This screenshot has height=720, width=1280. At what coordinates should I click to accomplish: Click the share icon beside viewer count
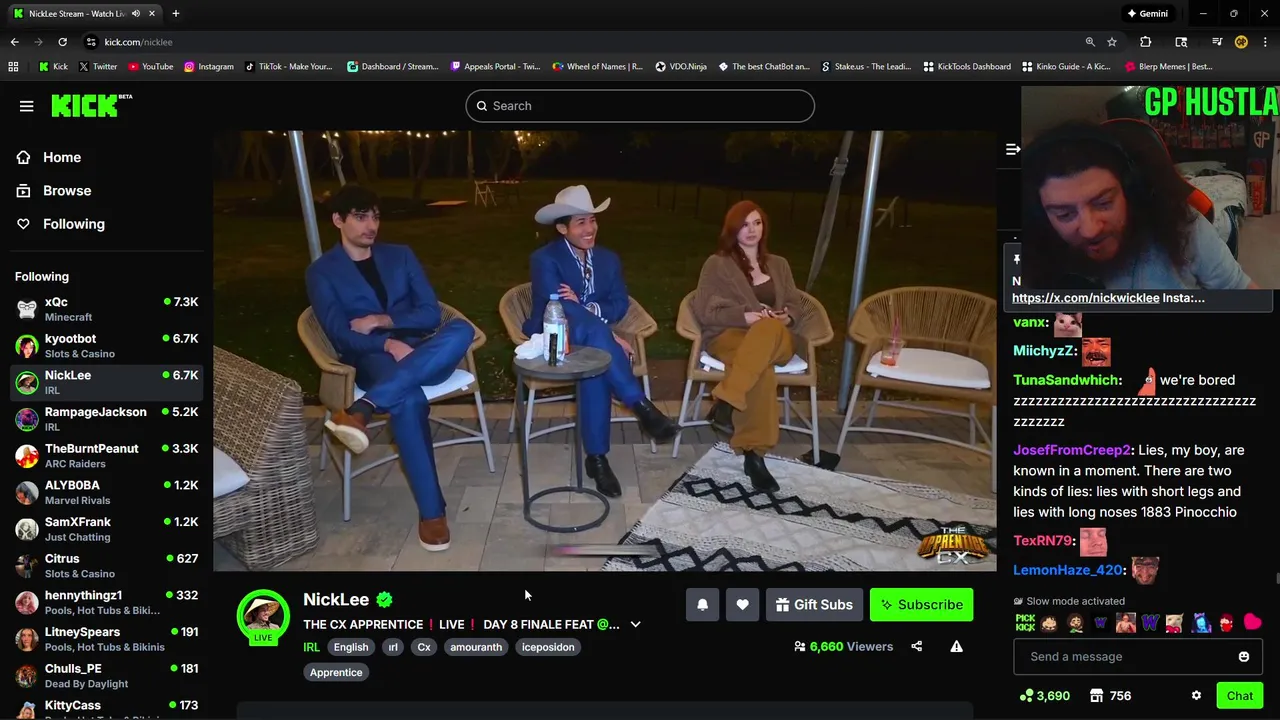[x=917, y=646]
